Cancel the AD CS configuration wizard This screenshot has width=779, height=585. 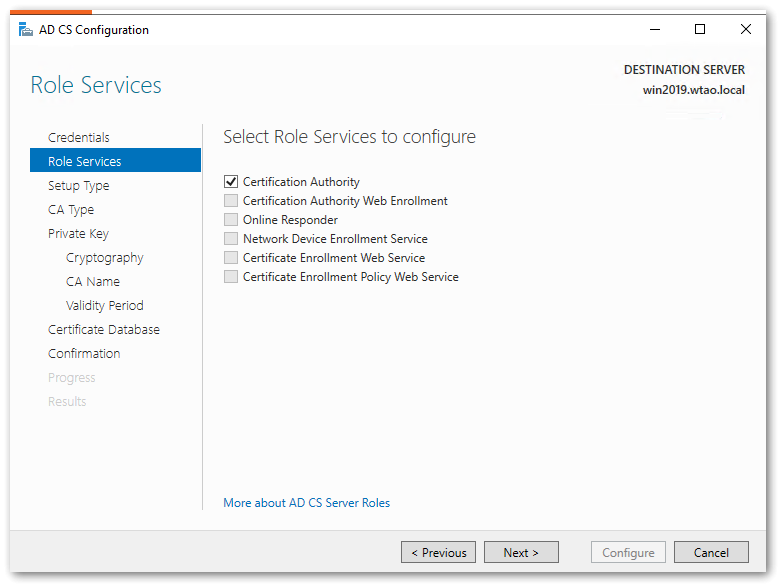coord(711,552)
